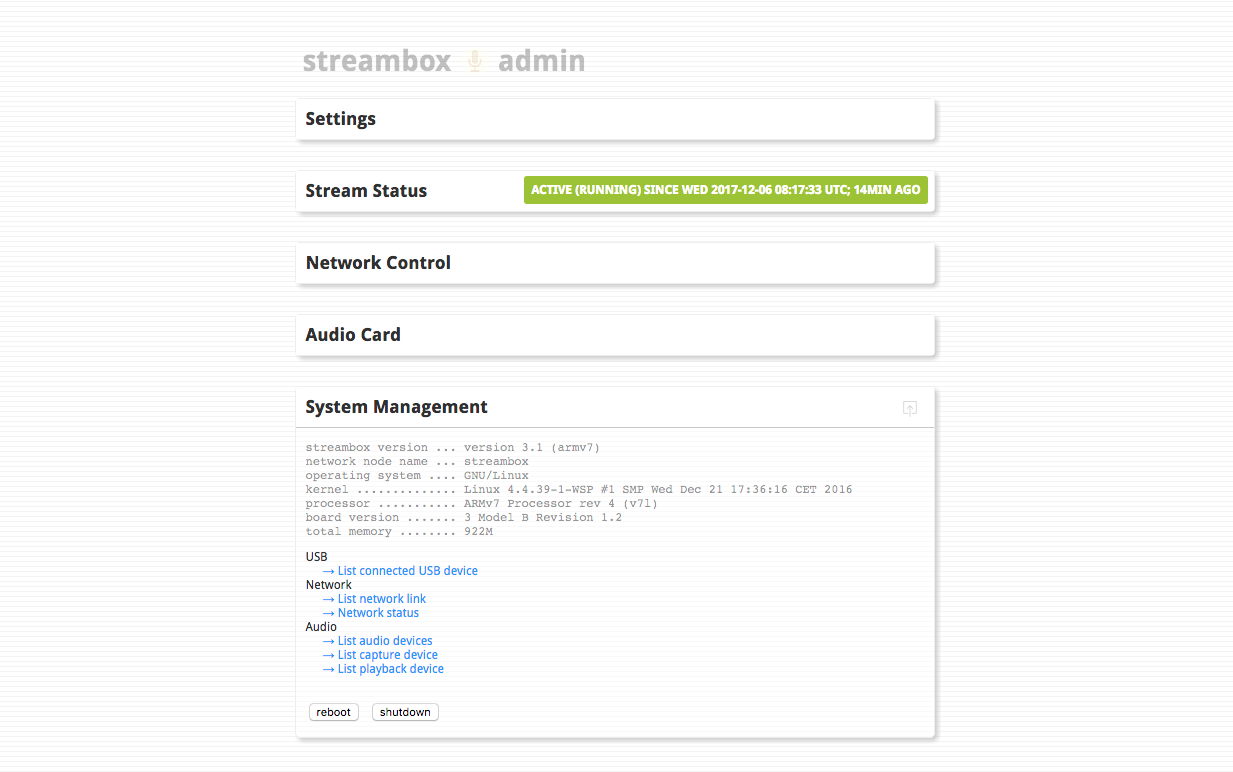Show the Network status link

[378, 613]
